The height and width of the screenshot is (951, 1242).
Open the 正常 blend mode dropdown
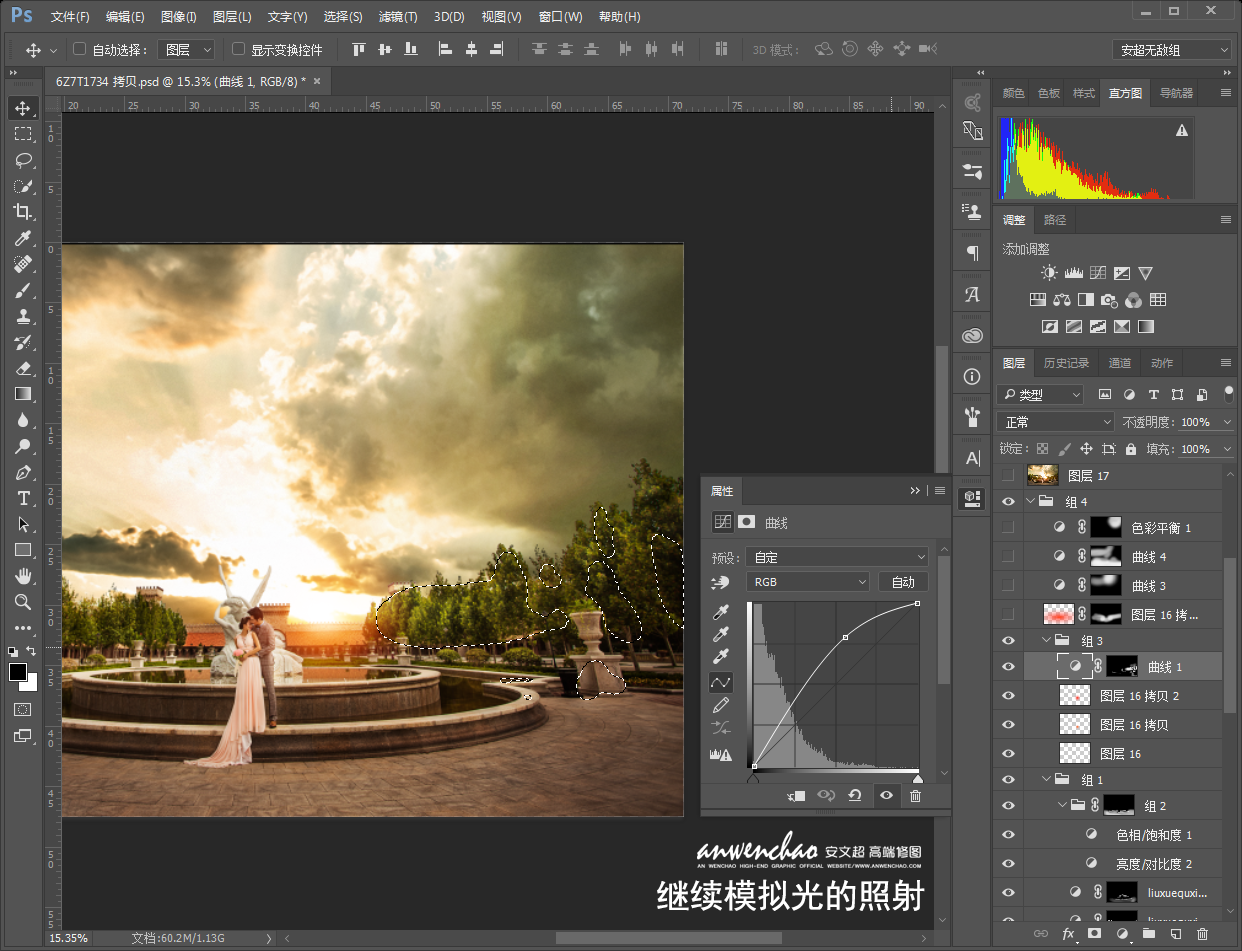pos(1055,422)
